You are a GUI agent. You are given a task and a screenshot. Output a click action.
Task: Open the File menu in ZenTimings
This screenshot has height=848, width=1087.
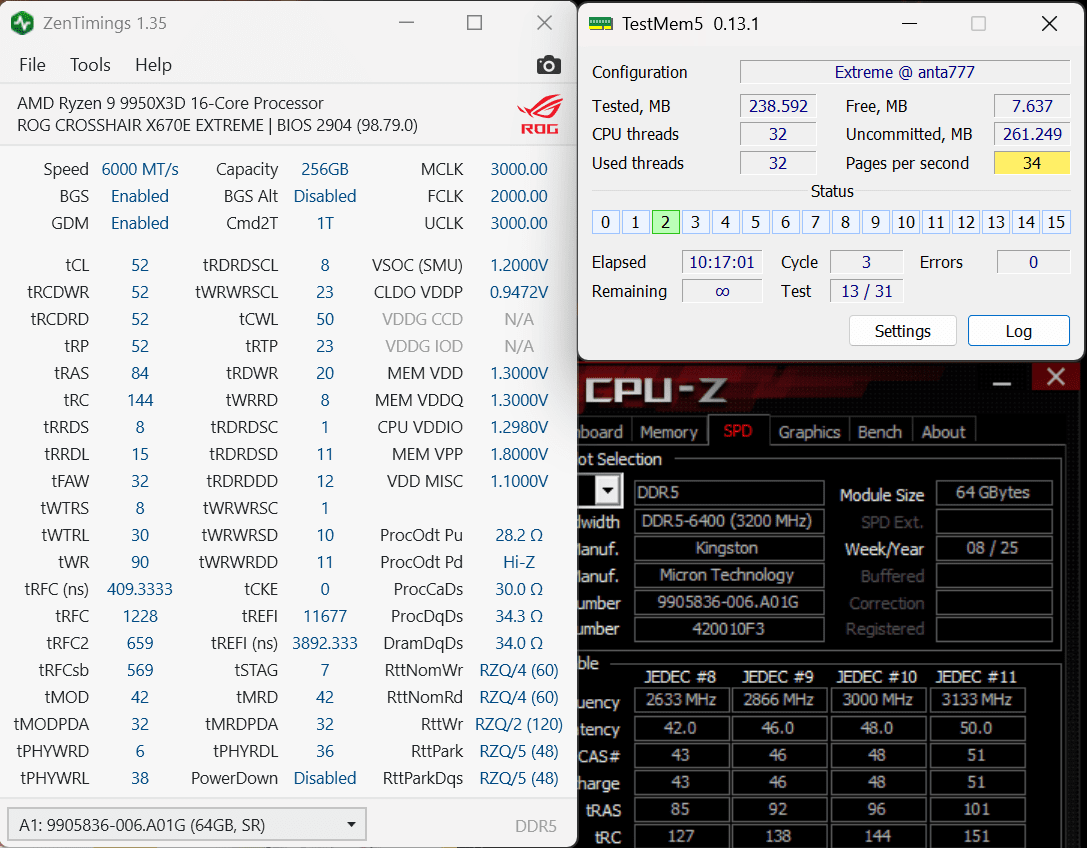click(33, 65)
